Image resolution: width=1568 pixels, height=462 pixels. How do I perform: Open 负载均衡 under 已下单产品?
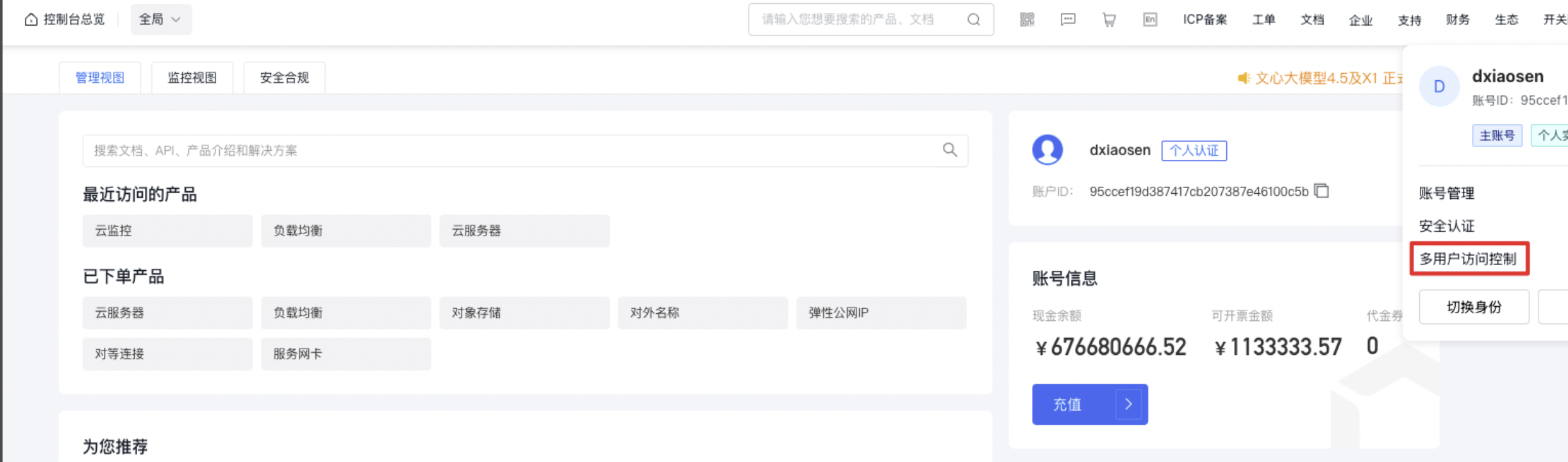346,313
